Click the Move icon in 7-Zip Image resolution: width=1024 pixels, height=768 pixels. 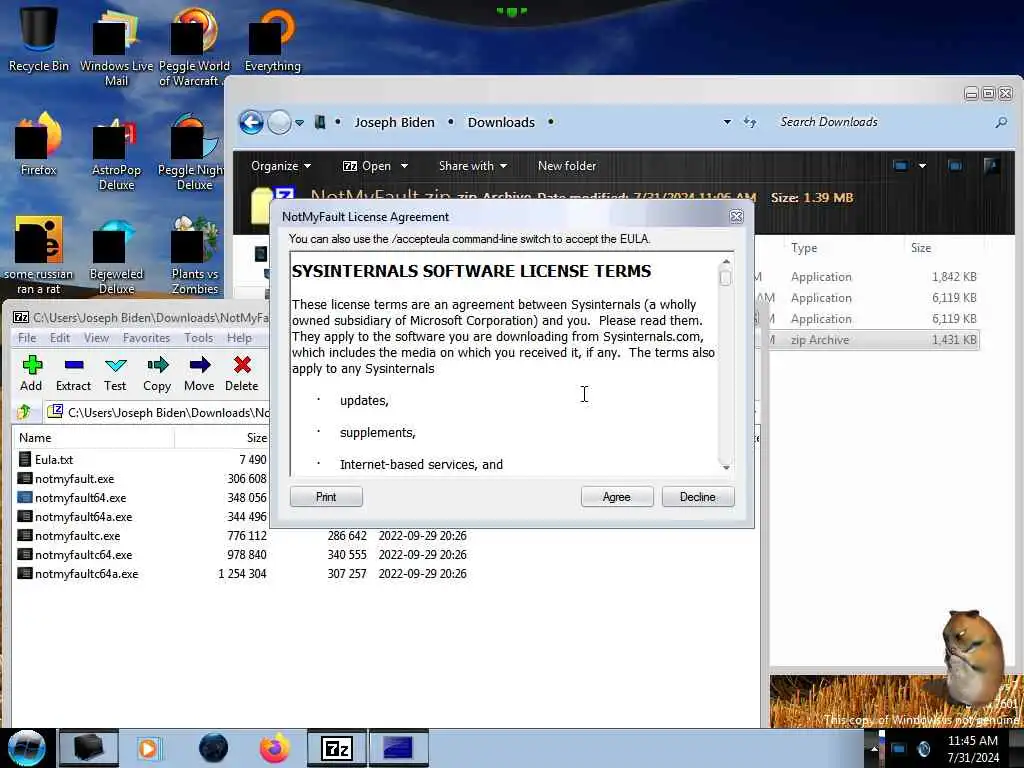(199, 373)
